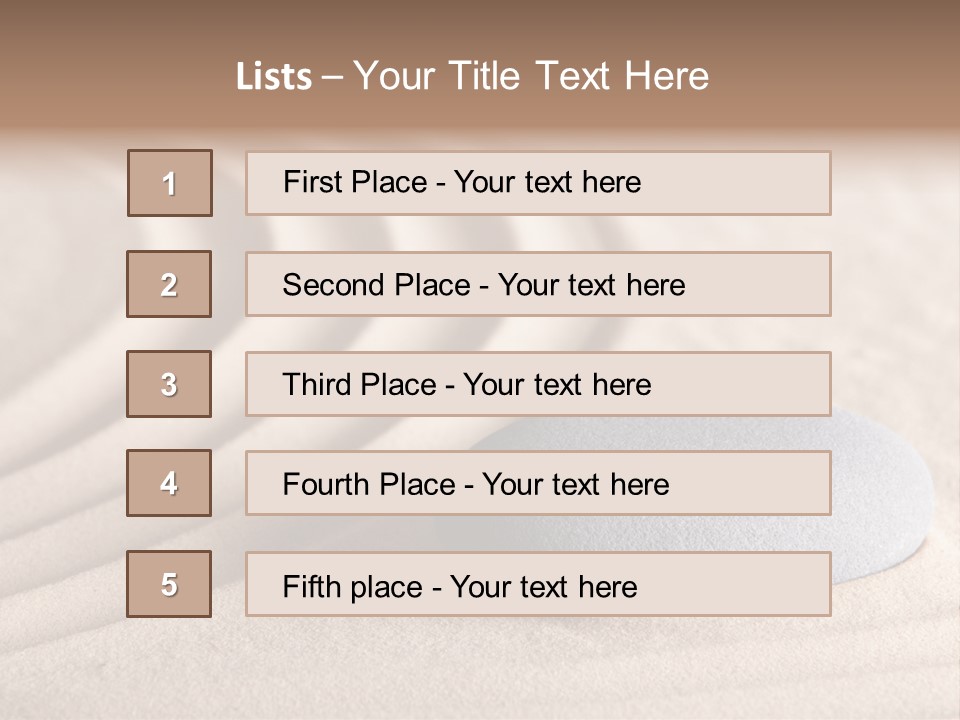Viewport: 960px width, 720px height.
Task: Click the number 3 box
Action: pos(169,384)
